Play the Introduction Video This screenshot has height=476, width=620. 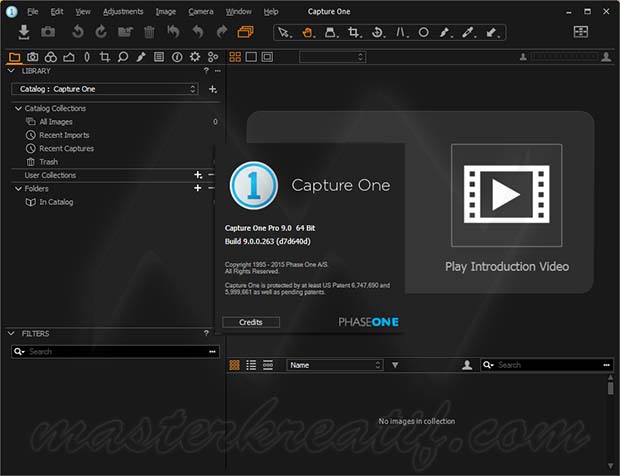tap(507, 195)
